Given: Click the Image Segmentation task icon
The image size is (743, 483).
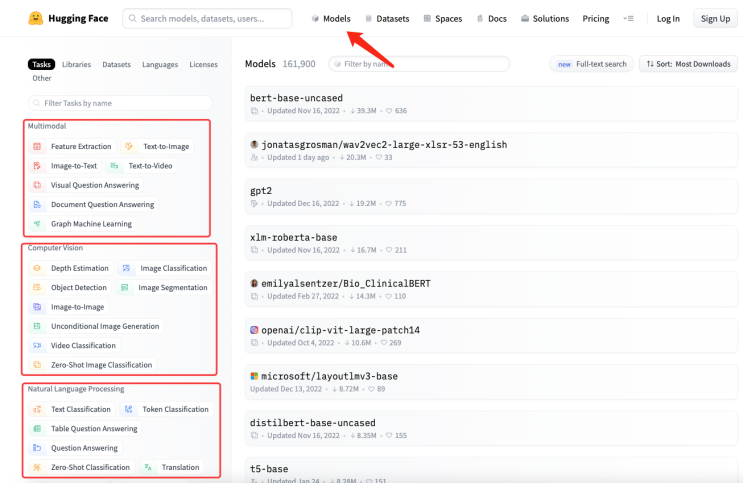Looking at the screenshot, I should 125,288.
